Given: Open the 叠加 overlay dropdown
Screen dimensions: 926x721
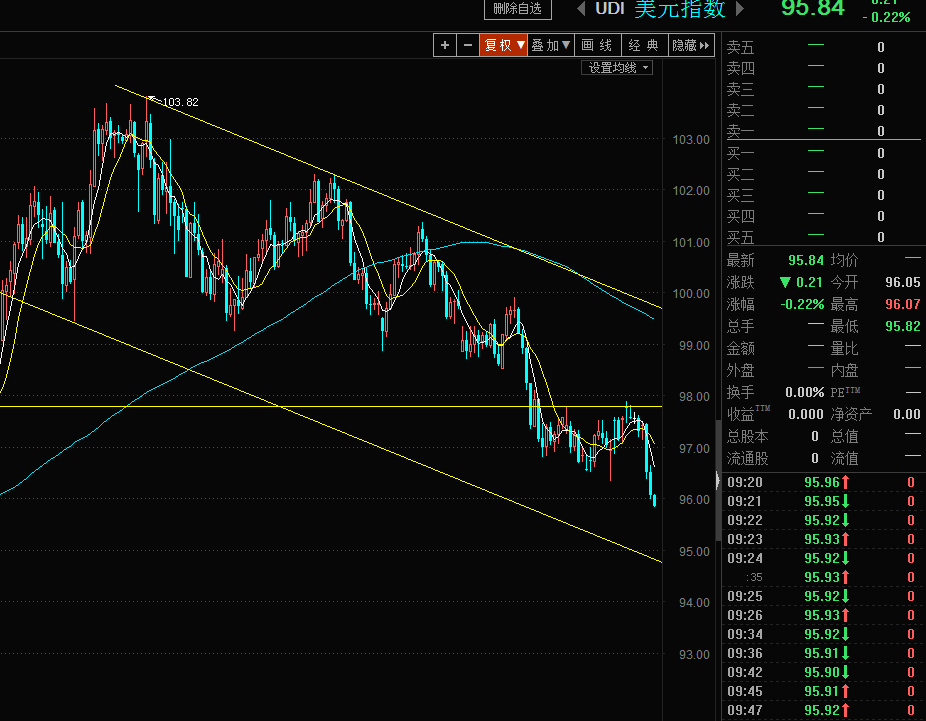Looking at the screenshot, I should click(x=550, y=45).
